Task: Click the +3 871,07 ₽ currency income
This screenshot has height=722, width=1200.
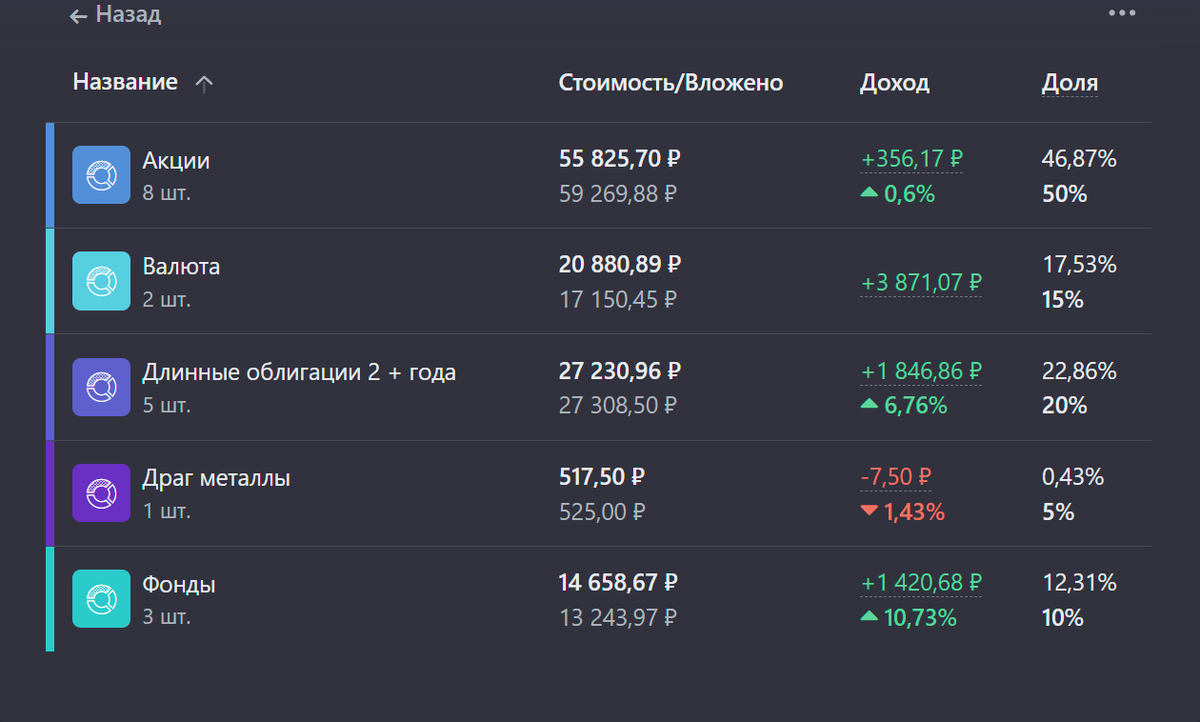Action: pos(921,282)
